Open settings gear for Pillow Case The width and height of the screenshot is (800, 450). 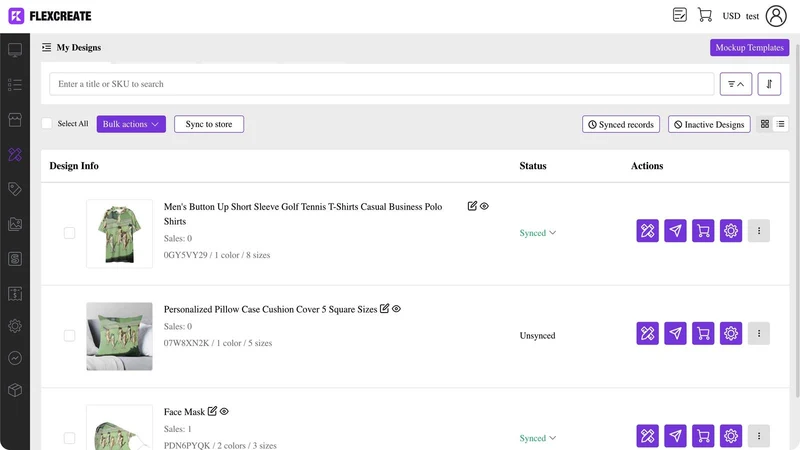tap(731, 333)
